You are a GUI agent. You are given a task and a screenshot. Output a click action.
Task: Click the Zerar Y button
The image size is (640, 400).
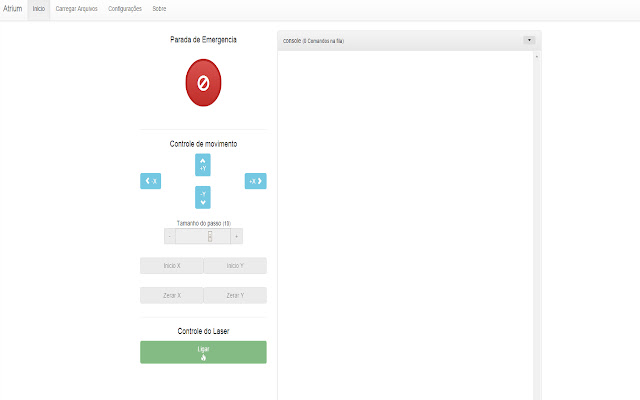point(235,296)
